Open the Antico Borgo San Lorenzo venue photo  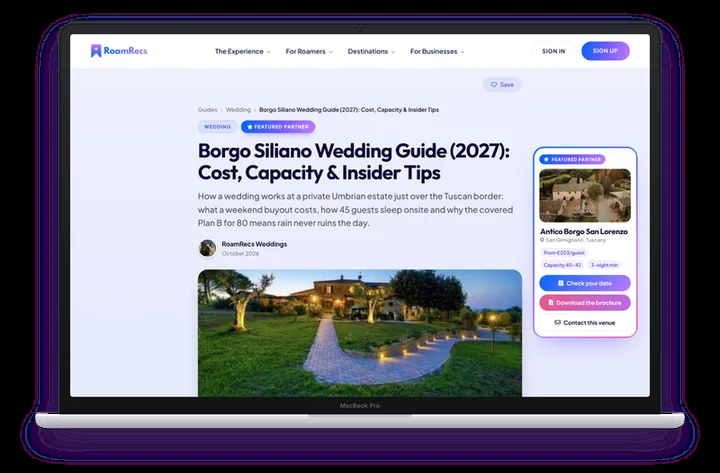pos(585,195)
